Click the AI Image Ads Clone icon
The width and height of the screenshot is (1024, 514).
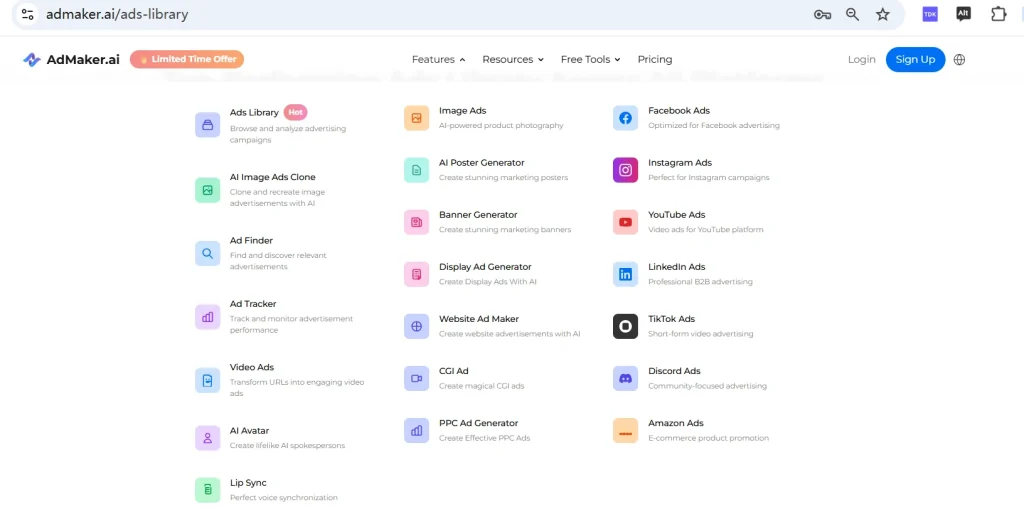point(208,190)
